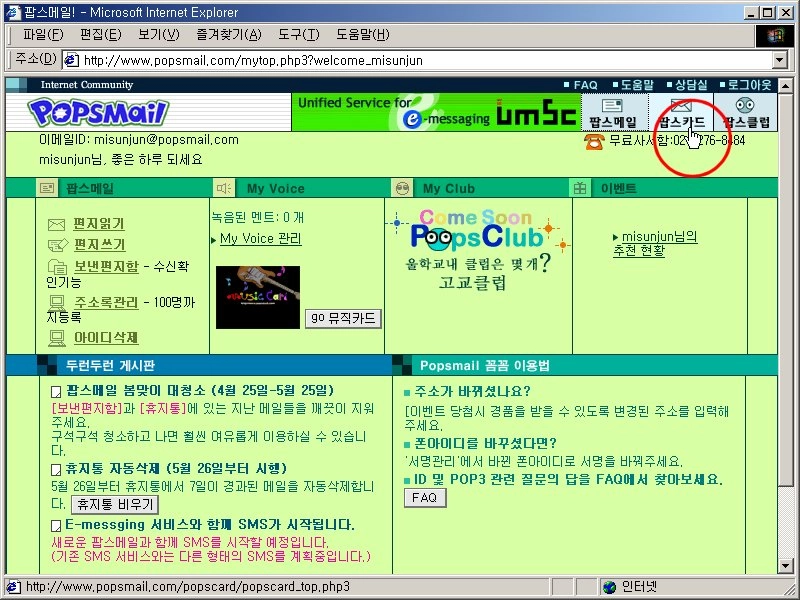Screen dimensions: 800x600
Task: Click the 주소가 바뀌셨나요? heading
Action: (x=472, y=391)
